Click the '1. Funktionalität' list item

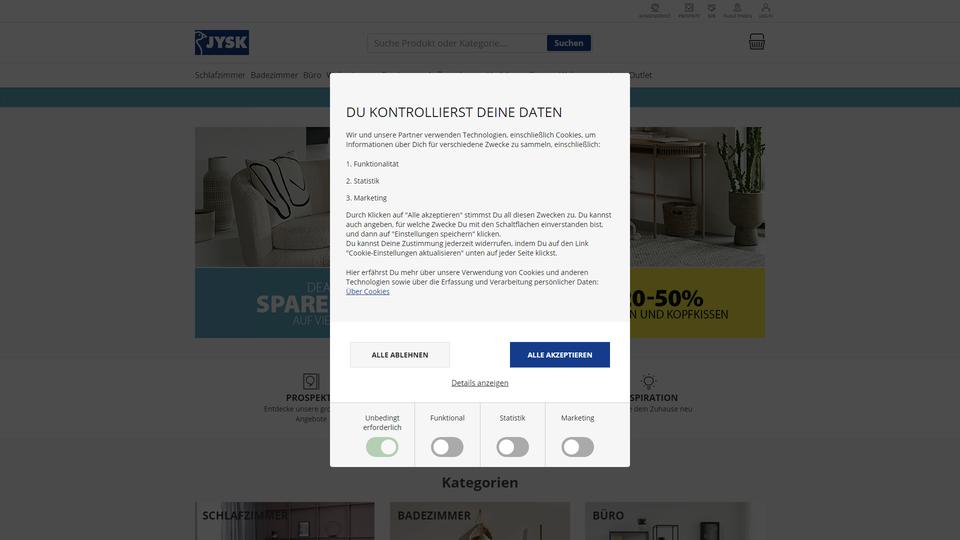pyautogui.click(x=372, y=163)
